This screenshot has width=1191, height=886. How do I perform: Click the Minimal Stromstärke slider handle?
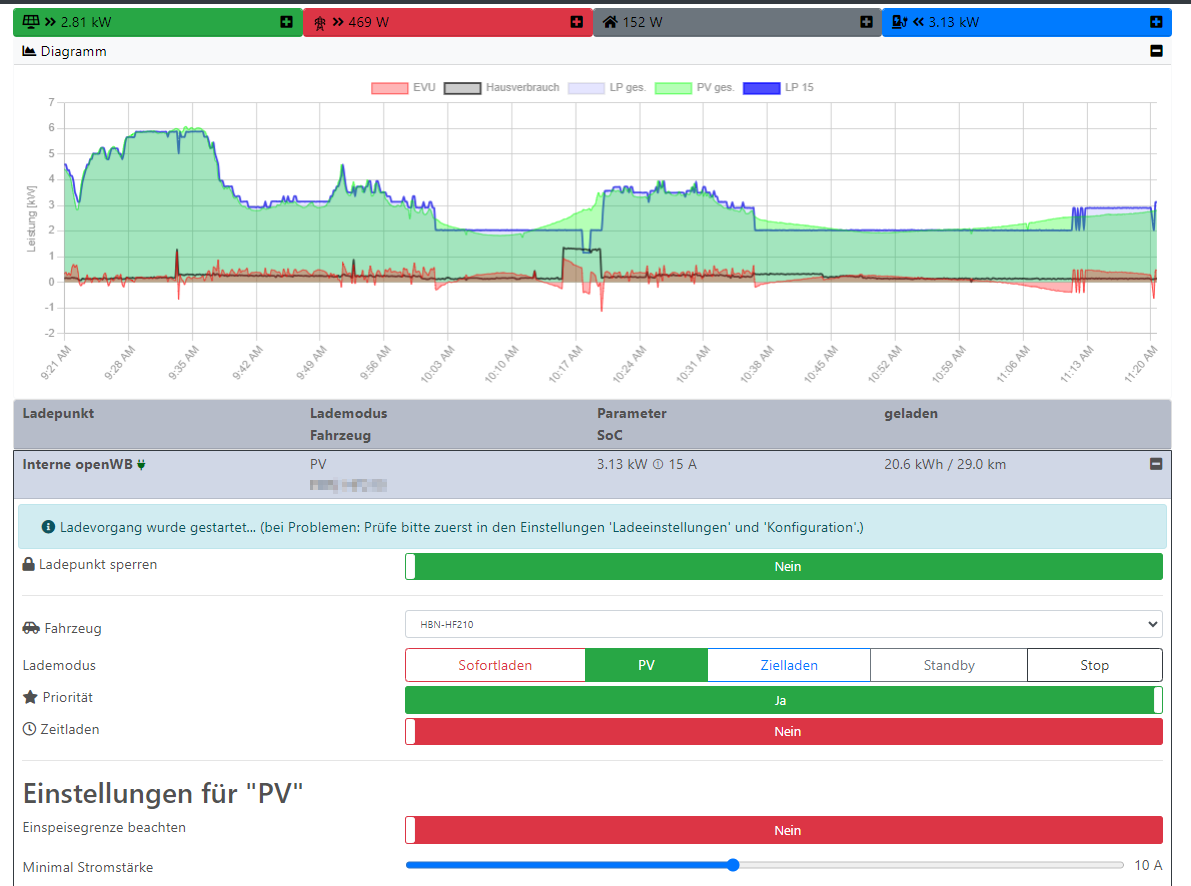pyautogui.click(x=732, y=865)
